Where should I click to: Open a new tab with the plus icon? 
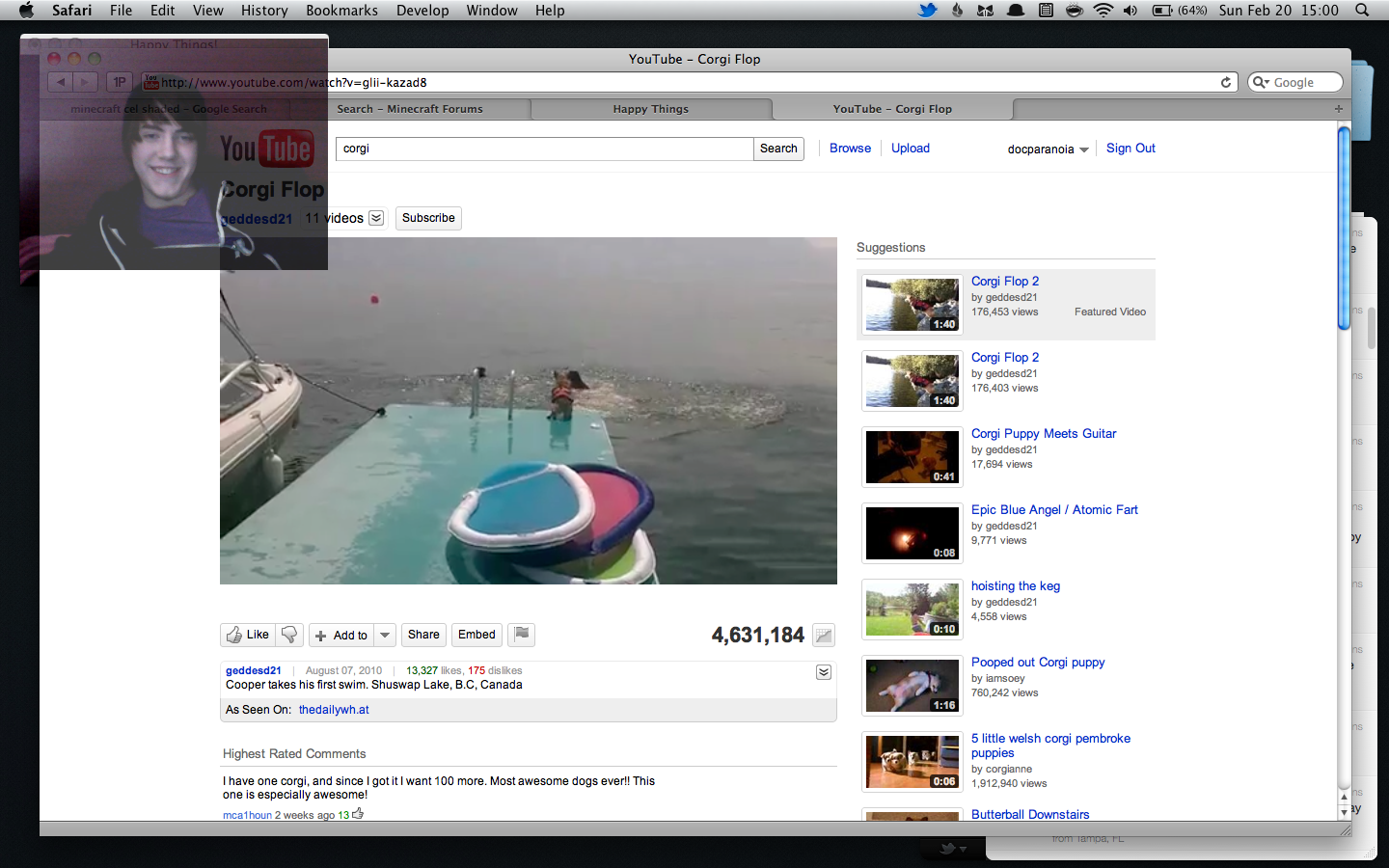1338,109
